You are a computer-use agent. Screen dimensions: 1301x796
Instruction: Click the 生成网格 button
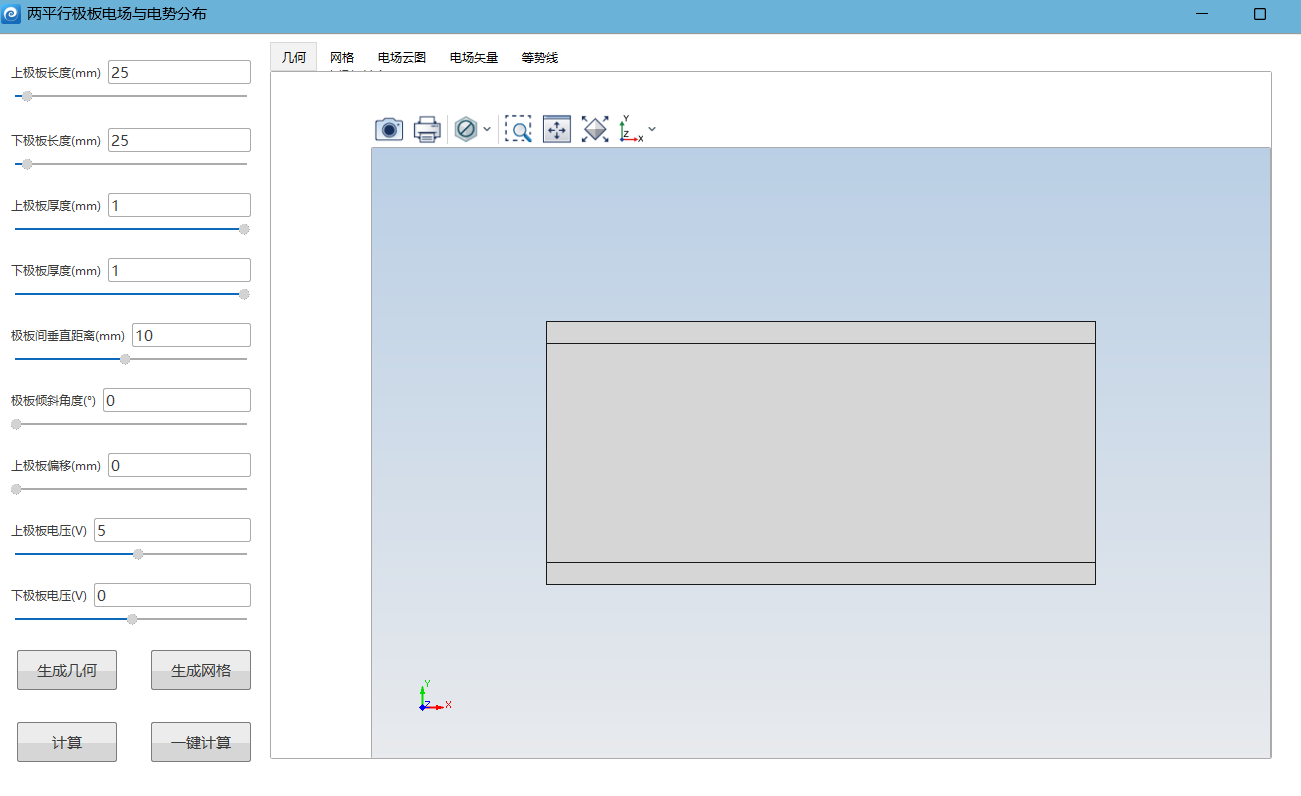201,670
